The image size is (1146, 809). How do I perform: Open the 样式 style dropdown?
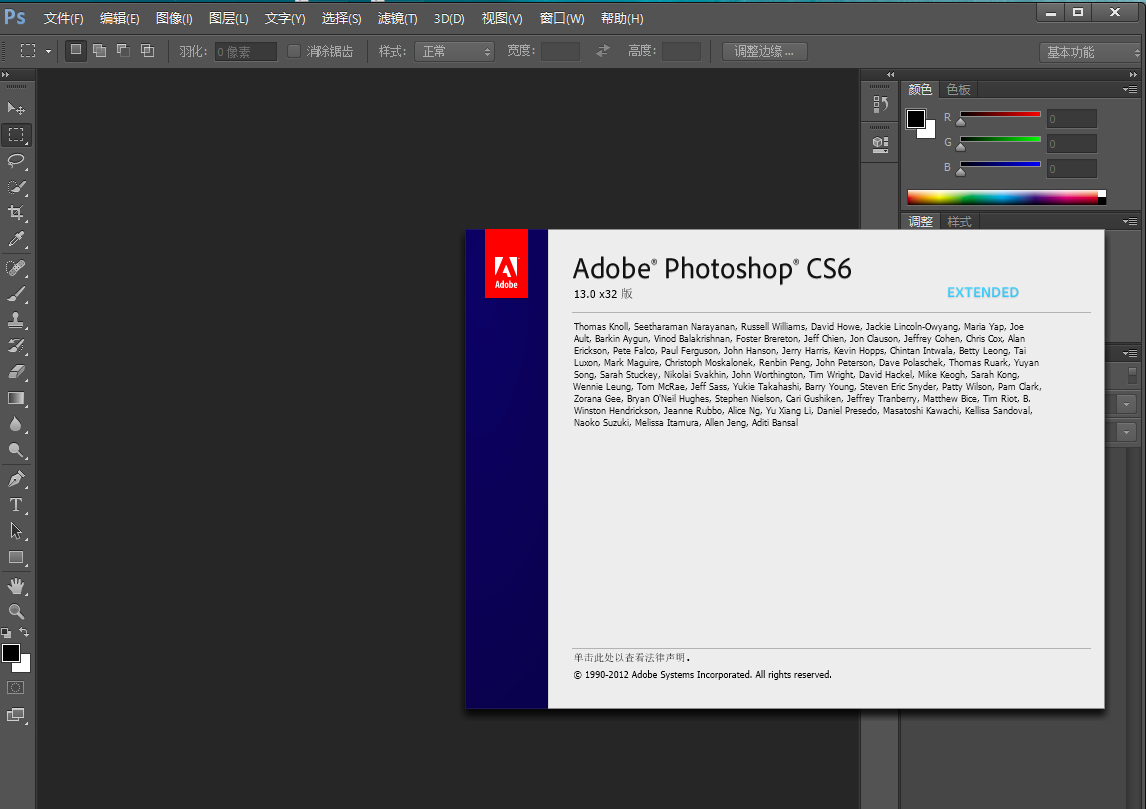[x=454, y=51]
